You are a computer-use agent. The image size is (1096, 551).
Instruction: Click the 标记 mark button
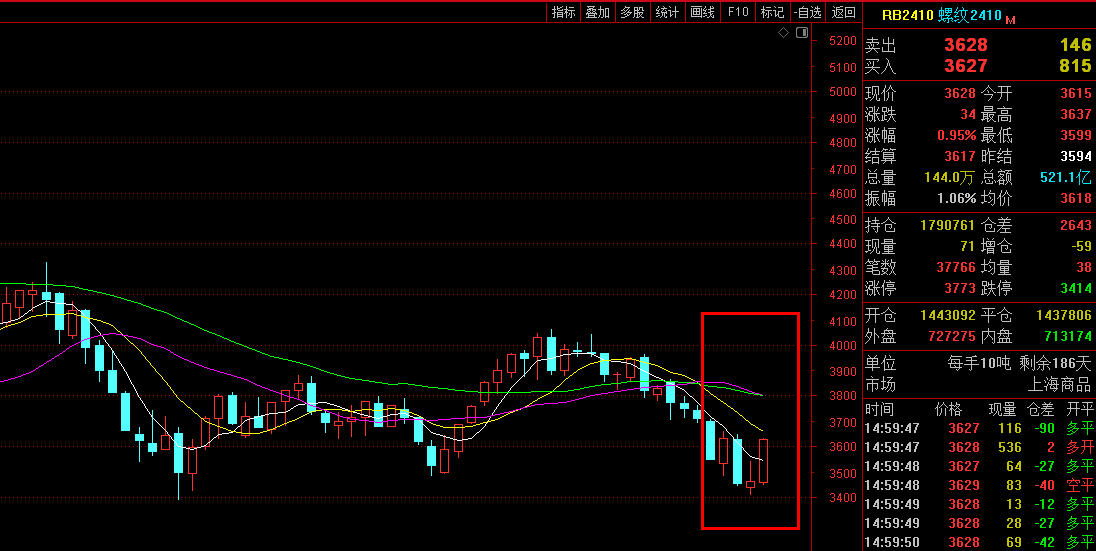(772, 12)
